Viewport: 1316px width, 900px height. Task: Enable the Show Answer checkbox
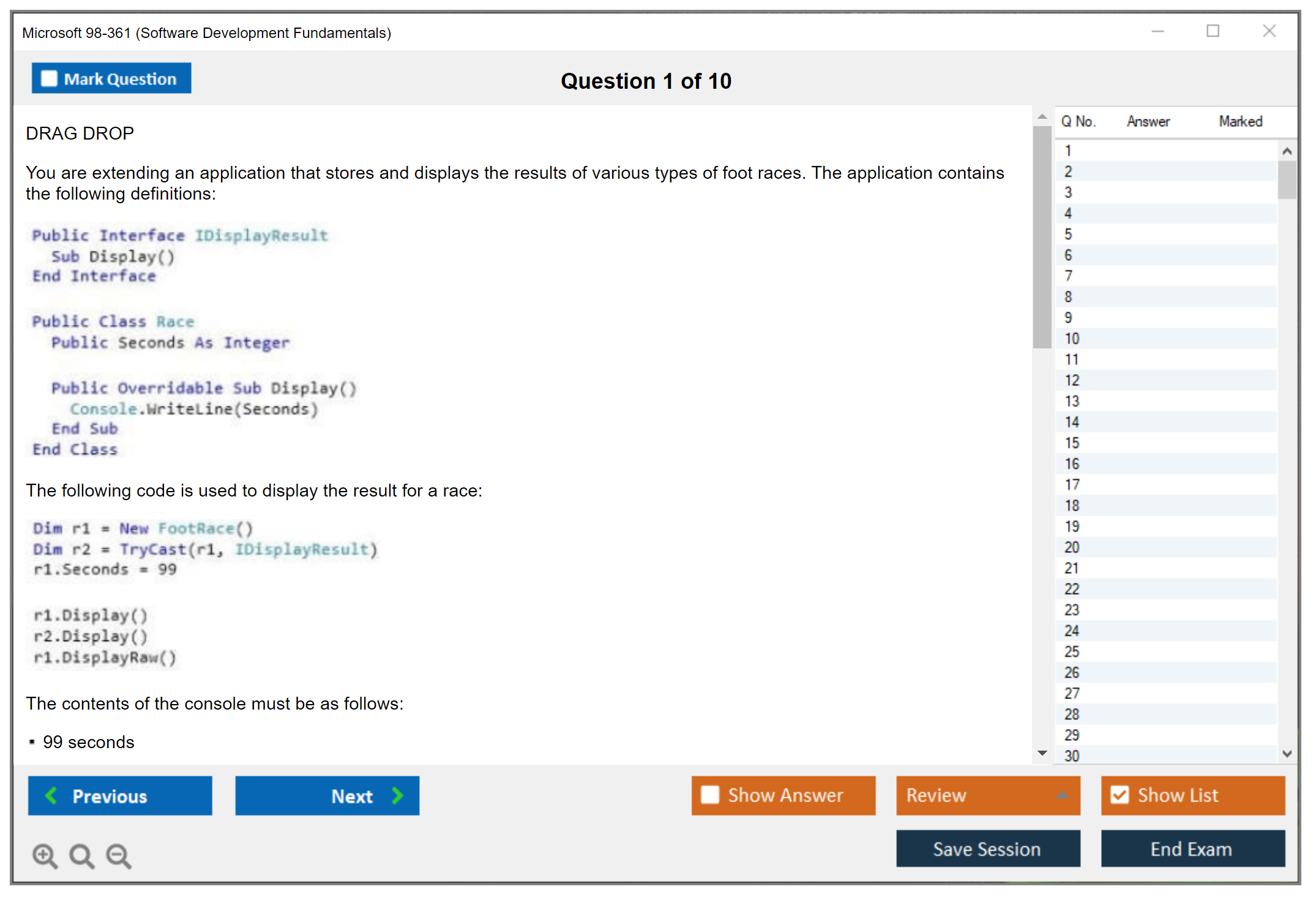coord(709,795)
